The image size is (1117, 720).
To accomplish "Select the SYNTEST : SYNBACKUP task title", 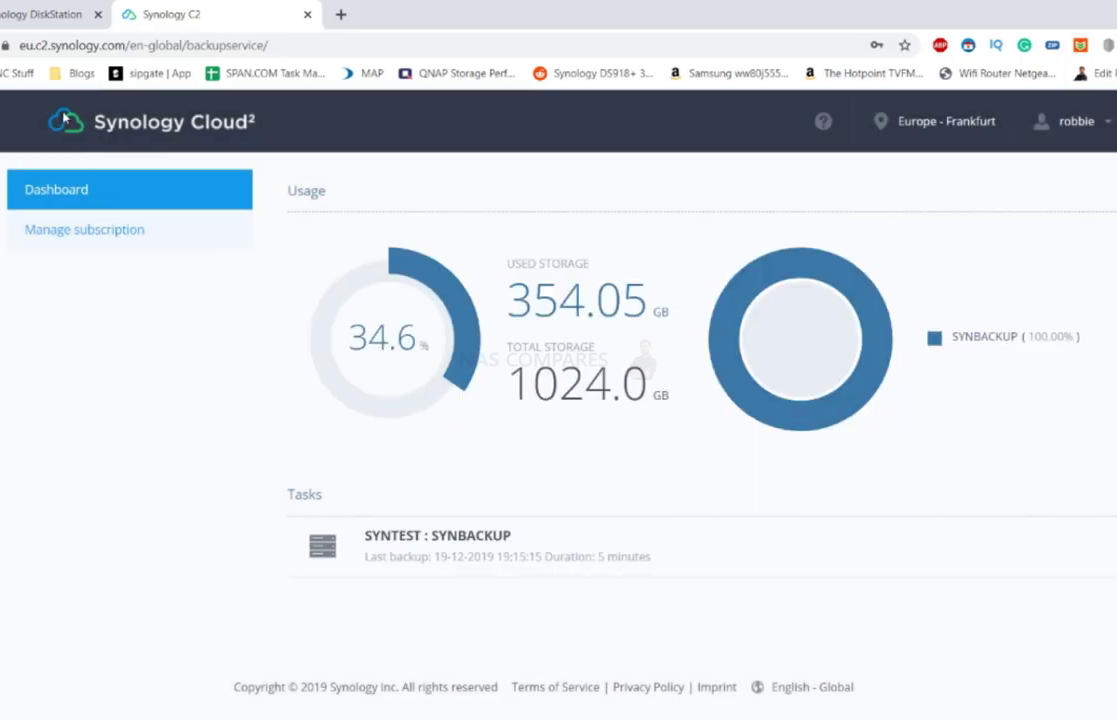I will [x=437, y=536].
